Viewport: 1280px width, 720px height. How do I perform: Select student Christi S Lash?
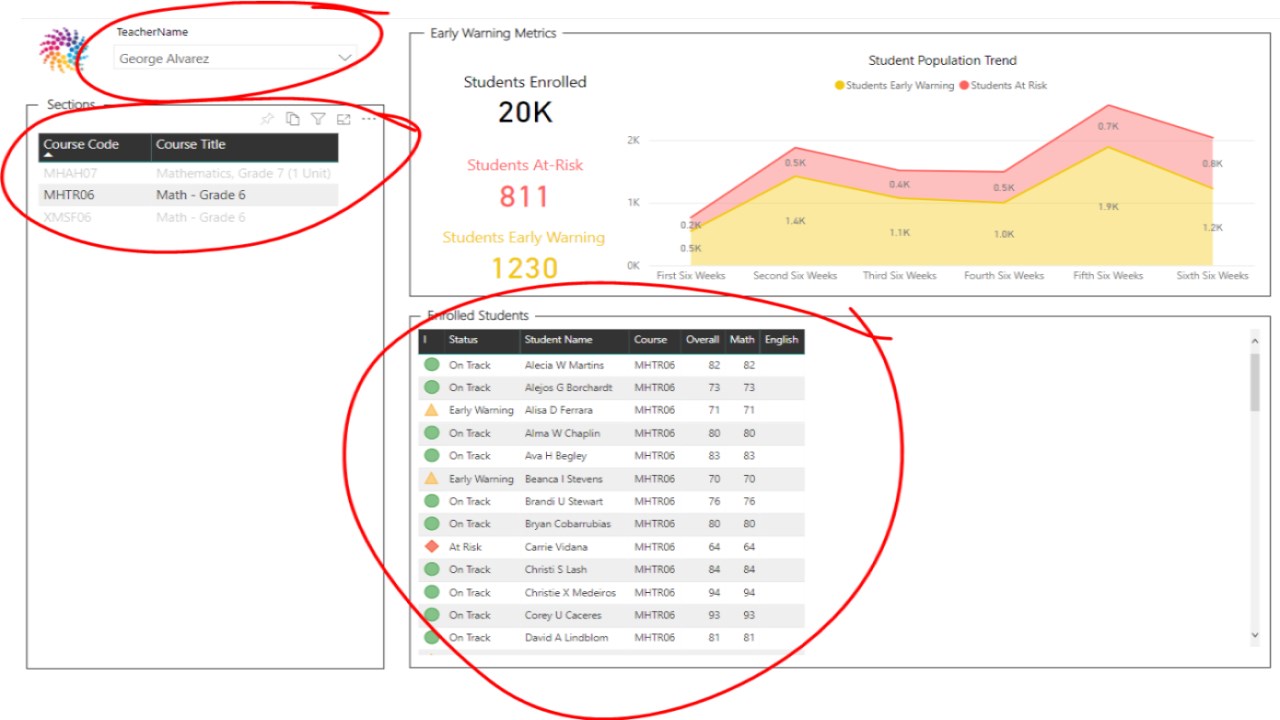tap(556, 569)
